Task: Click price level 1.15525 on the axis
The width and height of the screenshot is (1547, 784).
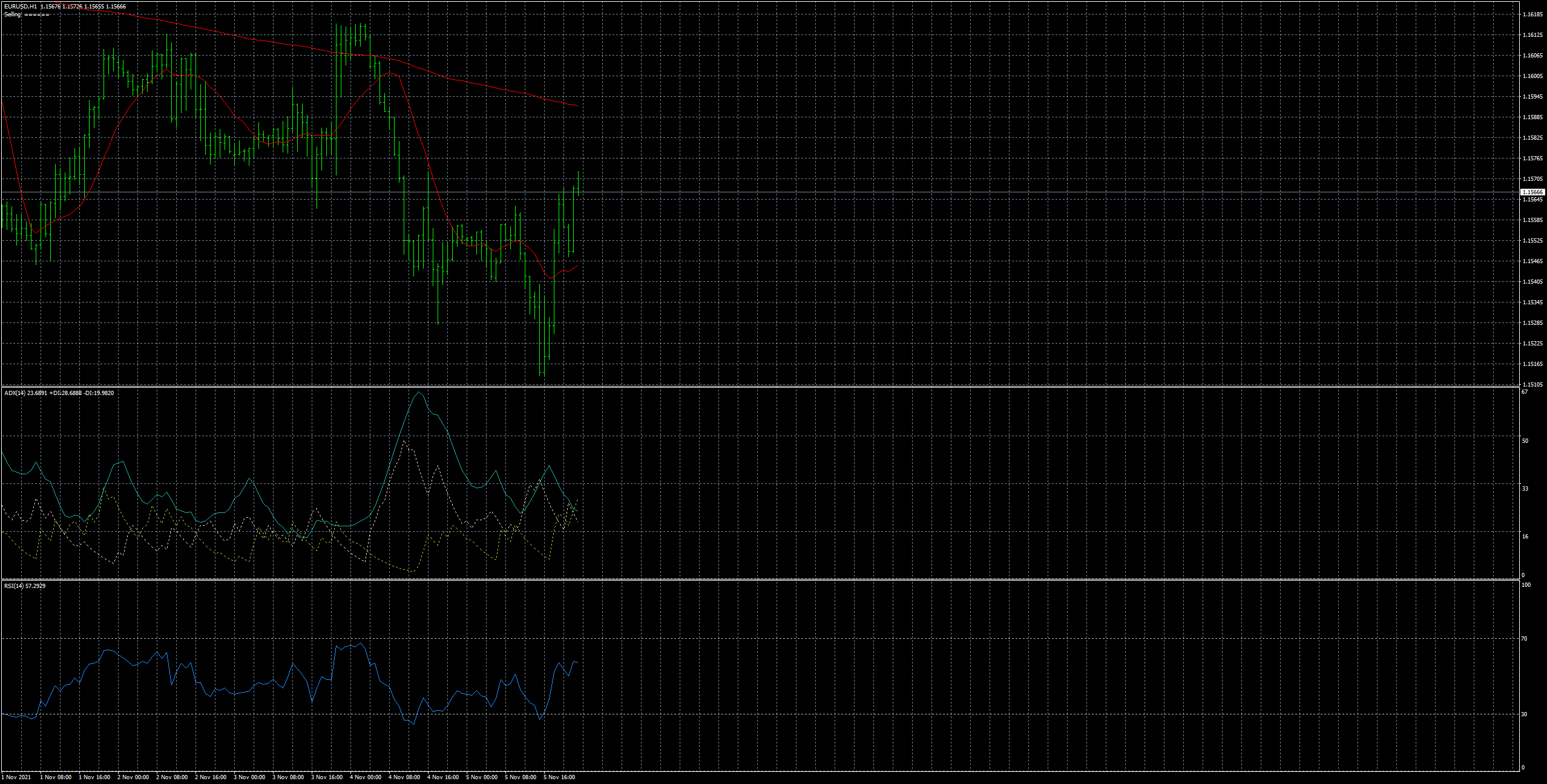Action: click(1532, 241)
